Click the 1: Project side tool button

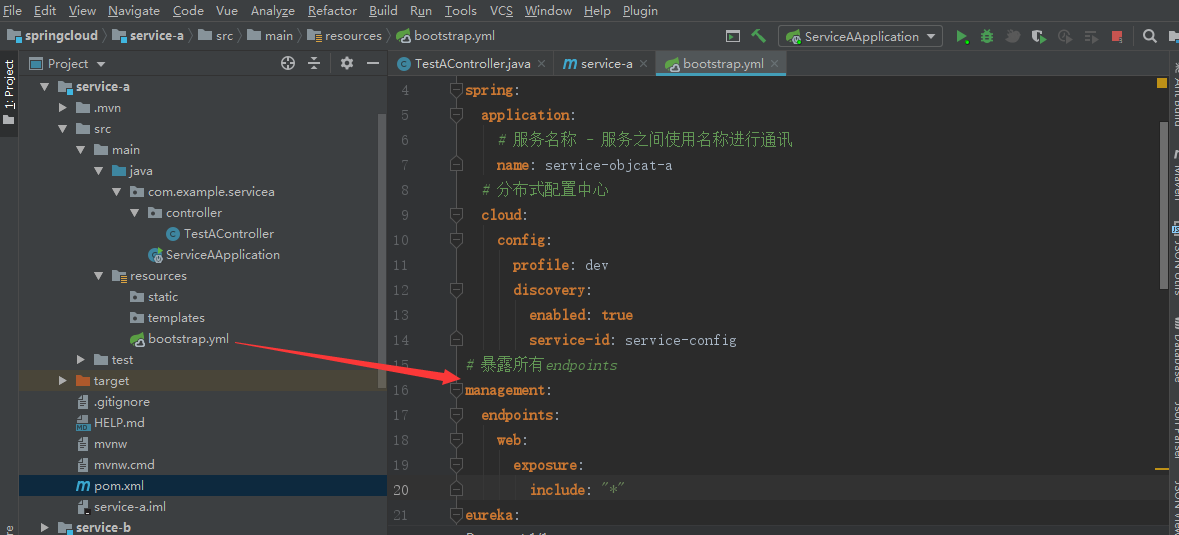pyautogui.click(x=9, y=93)
